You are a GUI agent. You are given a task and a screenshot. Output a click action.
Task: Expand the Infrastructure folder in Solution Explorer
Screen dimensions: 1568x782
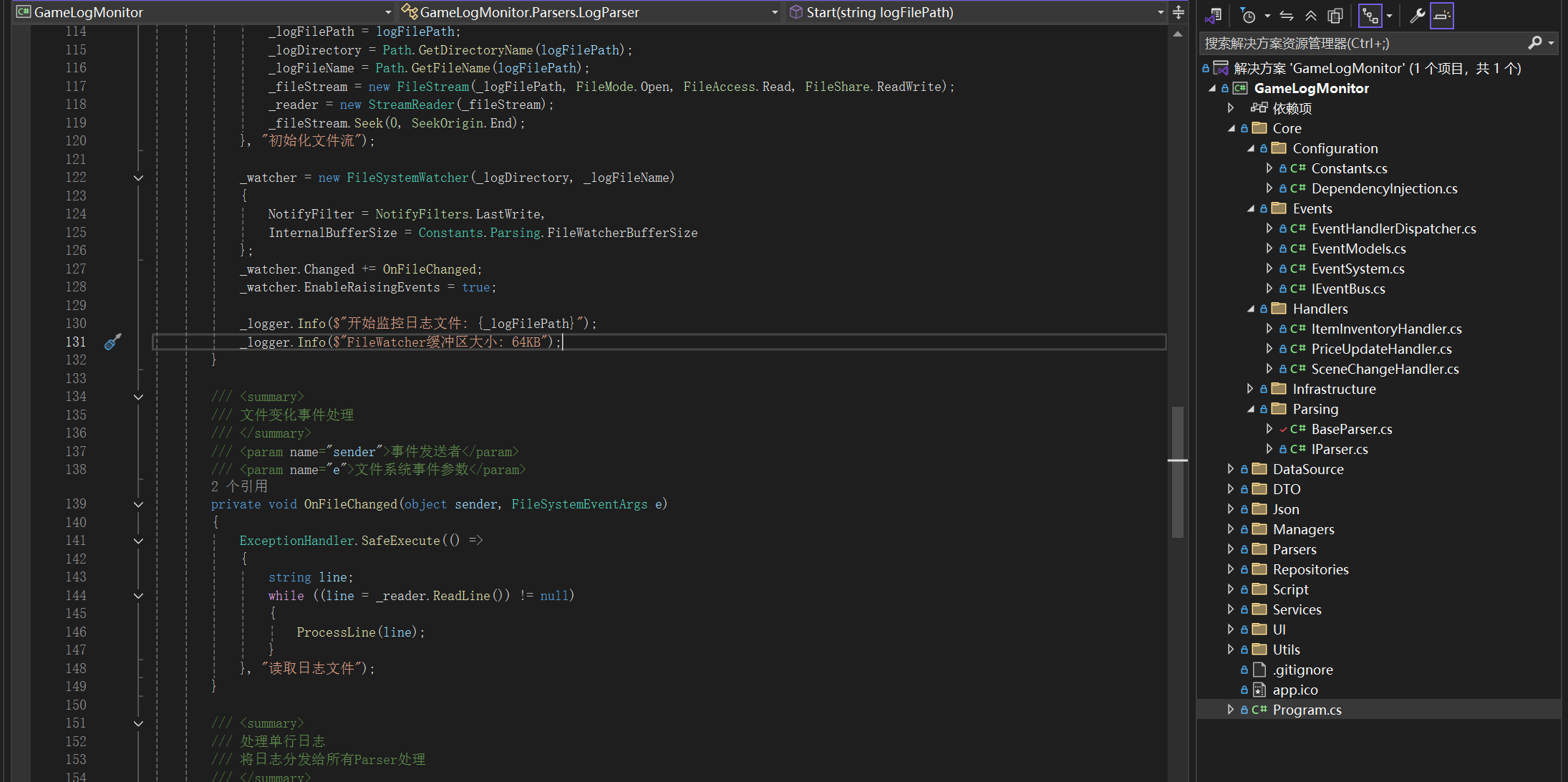1250,389
